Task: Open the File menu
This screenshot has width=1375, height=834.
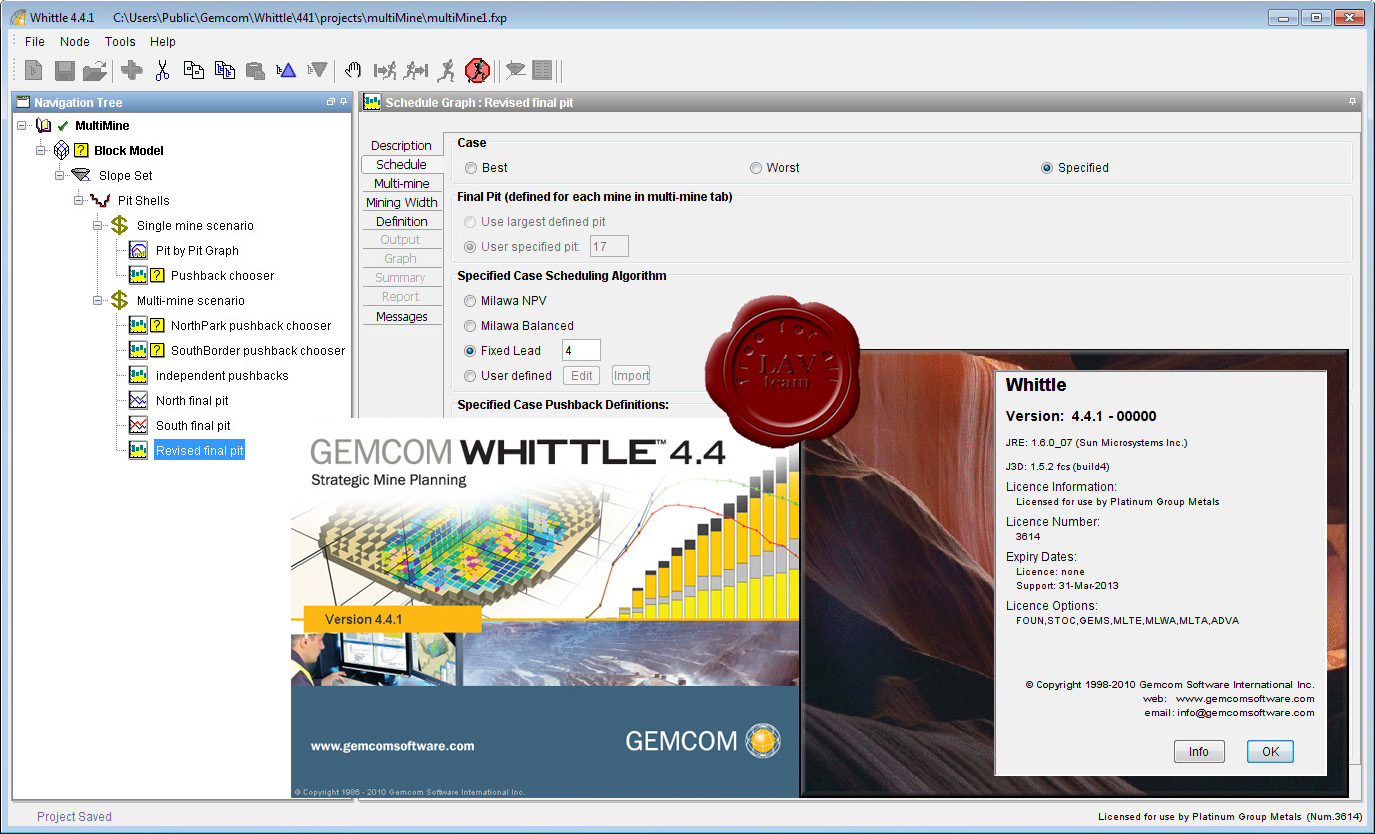Action: [x=35, y=42]
